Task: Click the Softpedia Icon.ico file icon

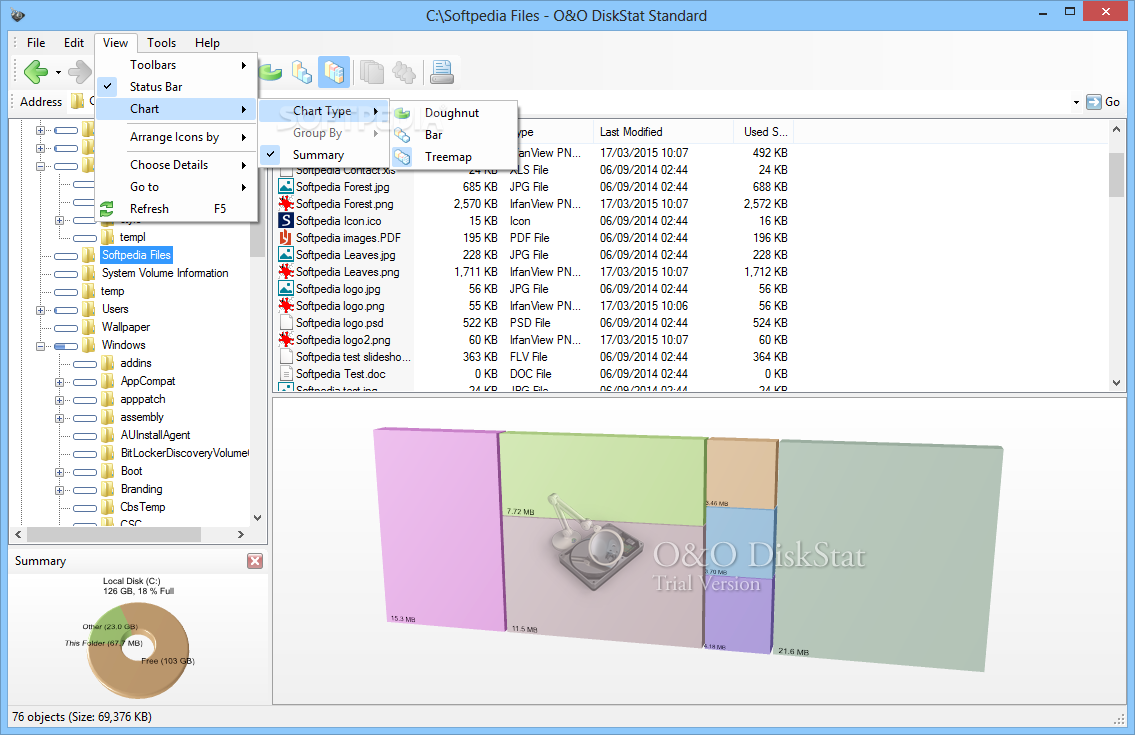Action: (286, 221)
